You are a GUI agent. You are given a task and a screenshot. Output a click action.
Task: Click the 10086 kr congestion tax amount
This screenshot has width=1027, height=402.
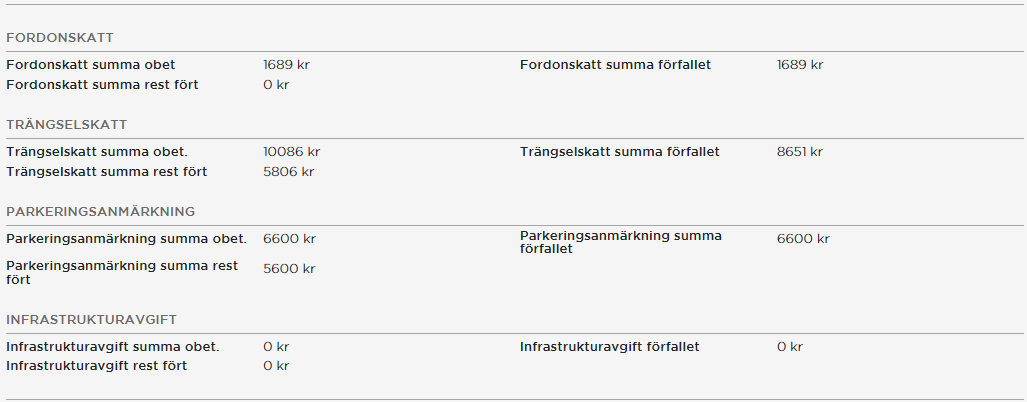pos(291,152)
